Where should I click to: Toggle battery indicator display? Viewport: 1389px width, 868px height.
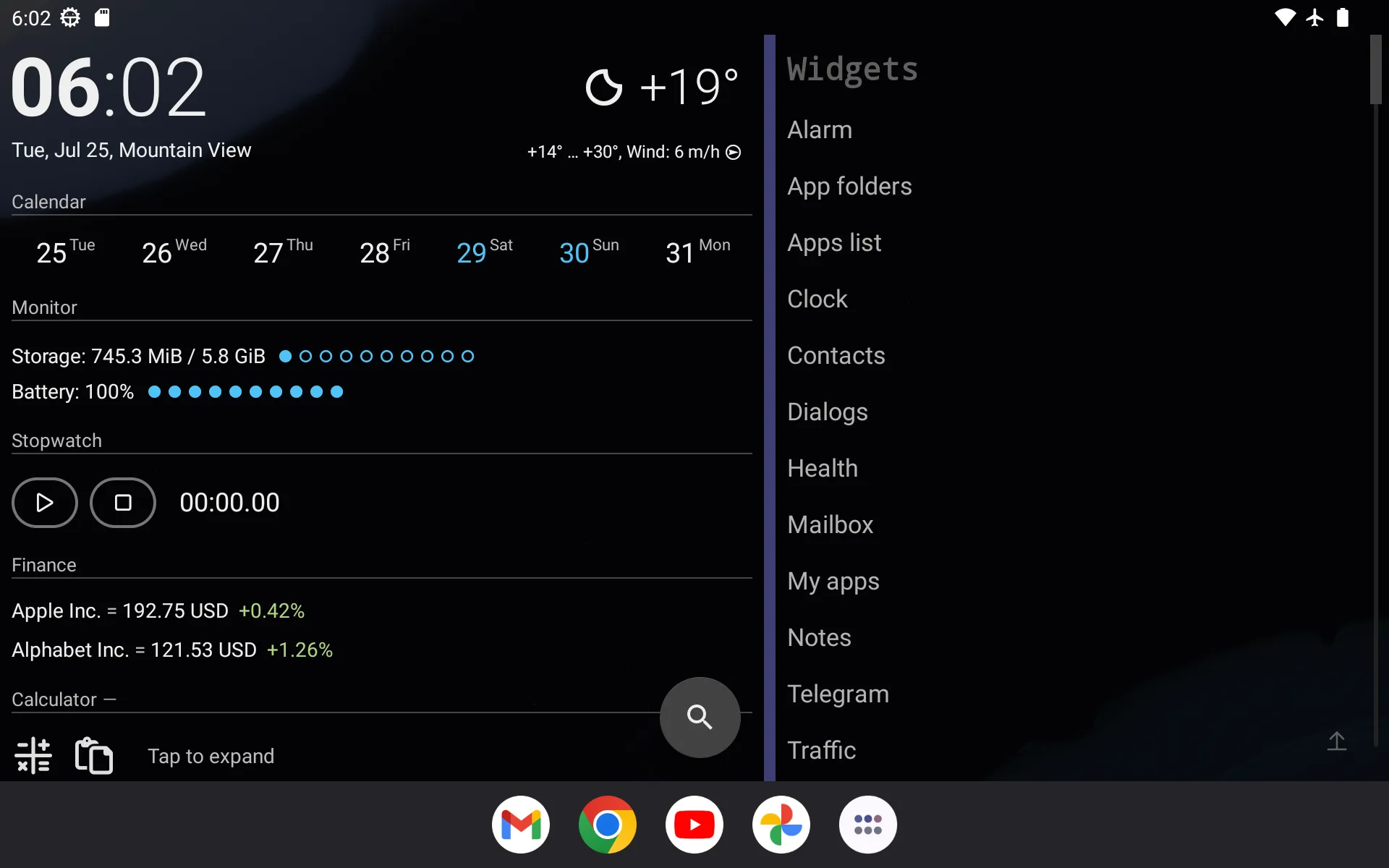pyautogui.click(x=72, y=391)
